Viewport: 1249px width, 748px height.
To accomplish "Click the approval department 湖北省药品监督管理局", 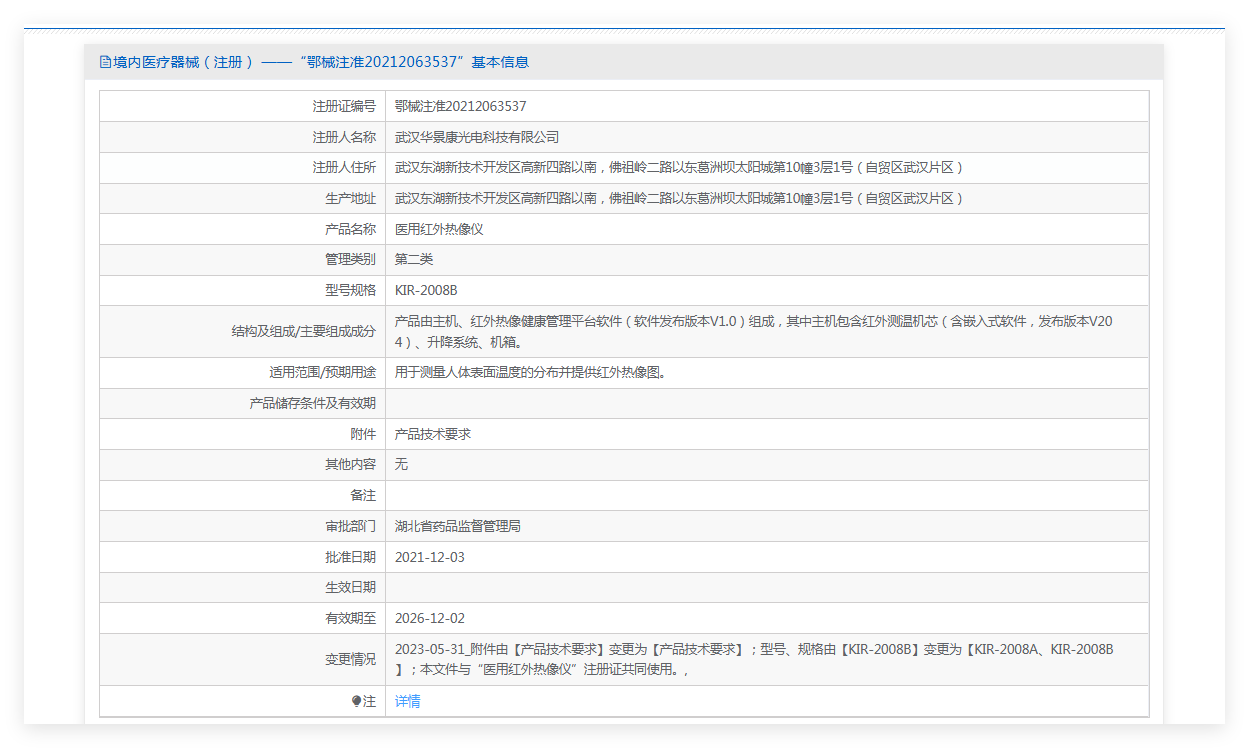I will 458,526.
